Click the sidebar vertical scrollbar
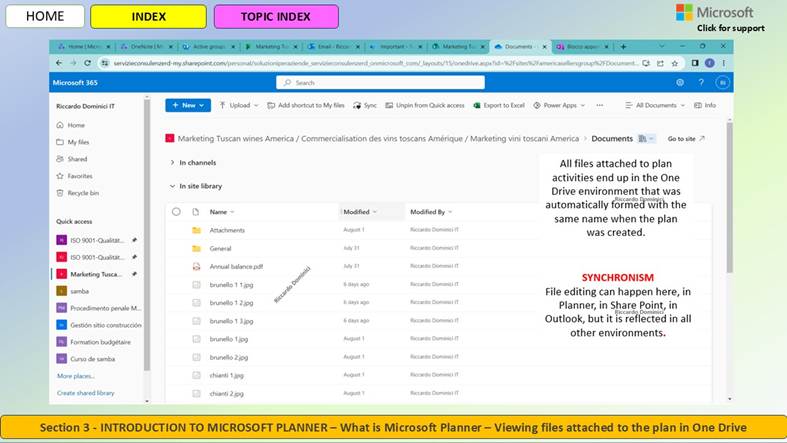The image size is (787, 443). click(x=147, y=236)
